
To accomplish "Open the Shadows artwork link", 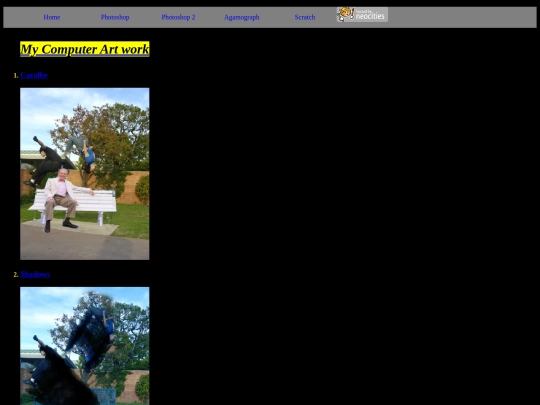I will 35,274.
